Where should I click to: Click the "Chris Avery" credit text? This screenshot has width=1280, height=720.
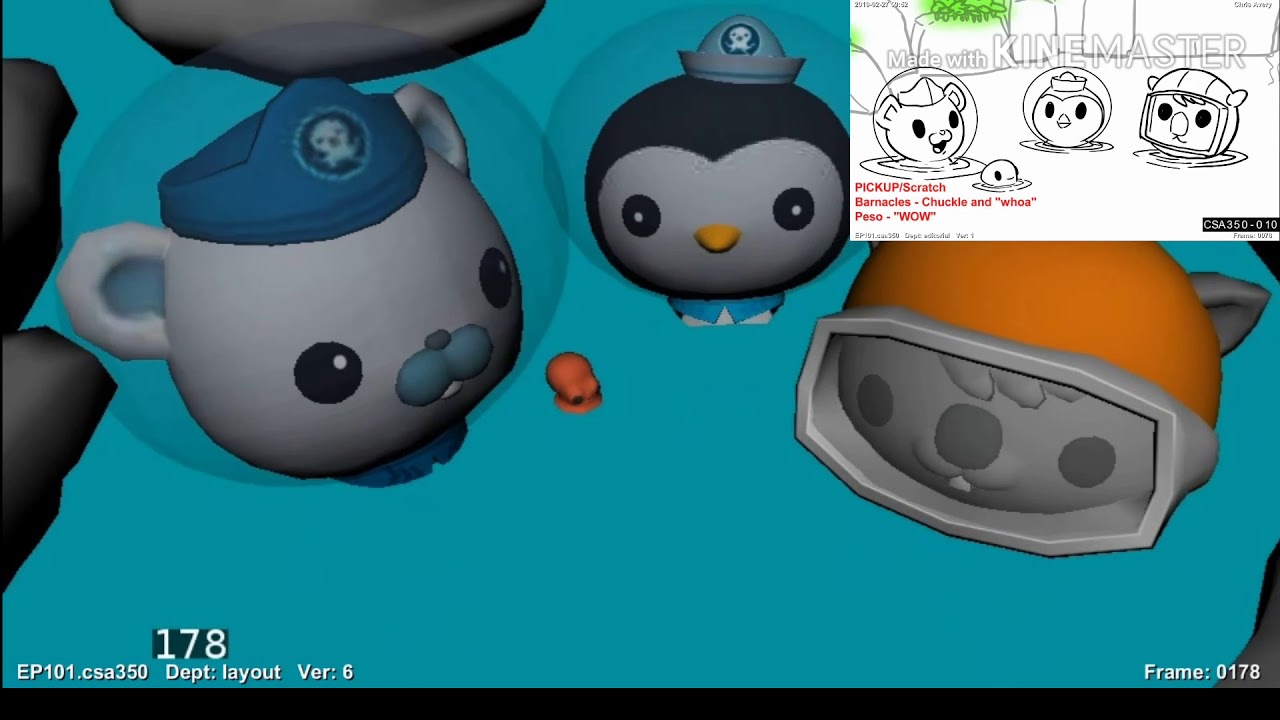coord(1252,5)
